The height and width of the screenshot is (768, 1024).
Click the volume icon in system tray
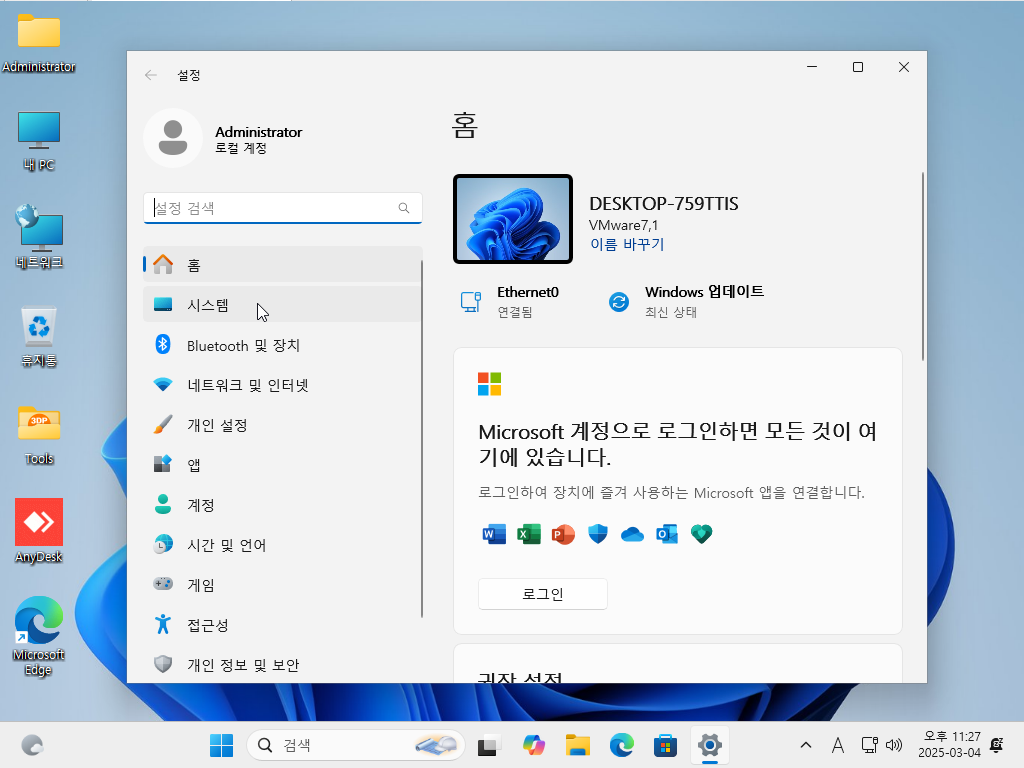tap(894, 745)
